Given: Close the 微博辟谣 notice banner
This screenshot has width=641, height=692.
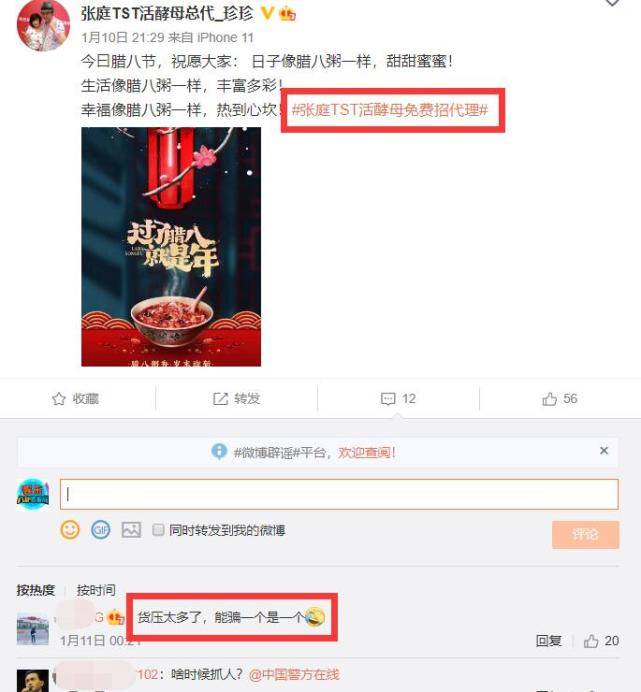Looking at the screenshot, I should click(x=604, y=451).
